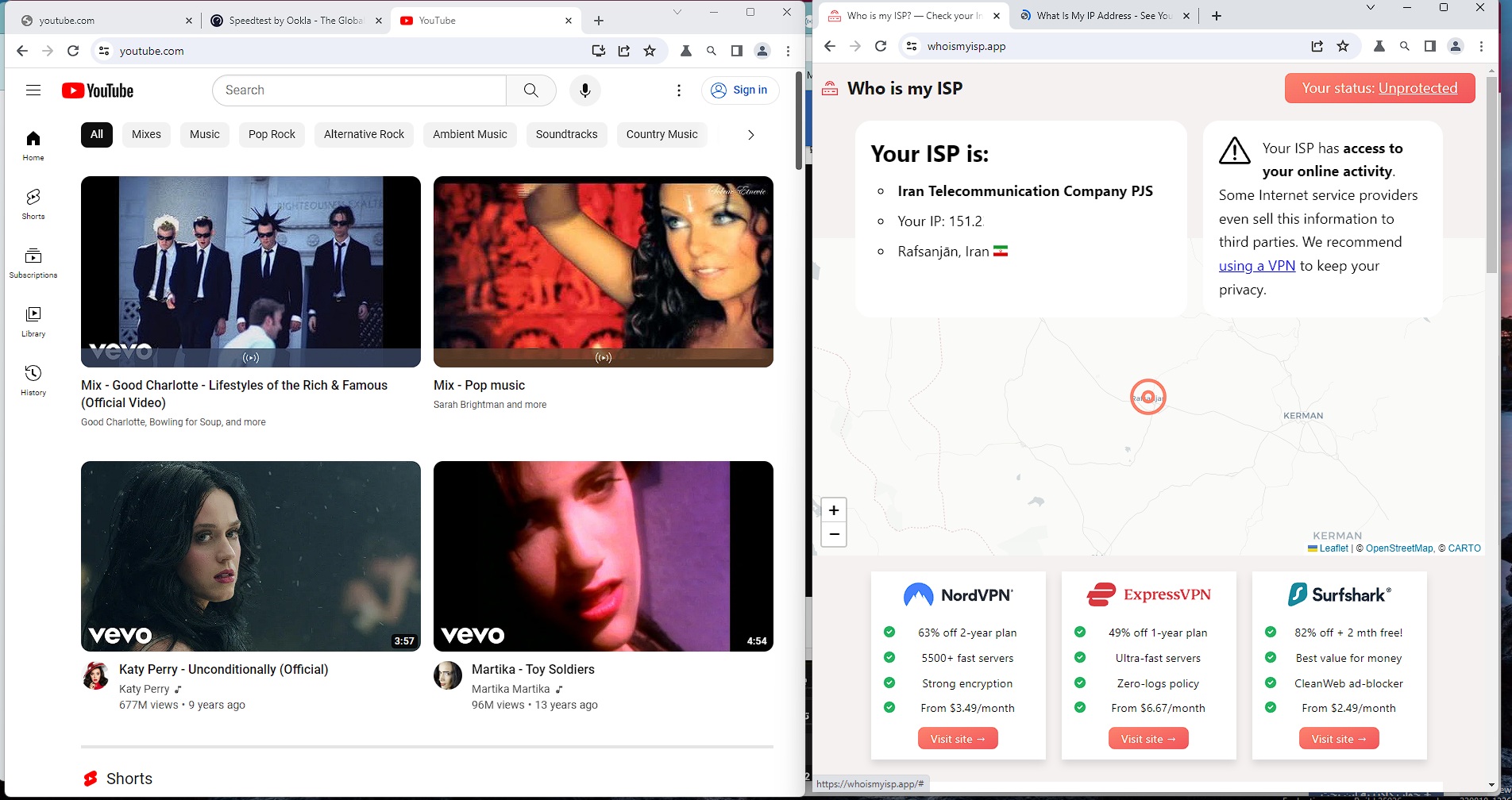
Task: Select the Country Music filter chip
Action: (661, 134)
